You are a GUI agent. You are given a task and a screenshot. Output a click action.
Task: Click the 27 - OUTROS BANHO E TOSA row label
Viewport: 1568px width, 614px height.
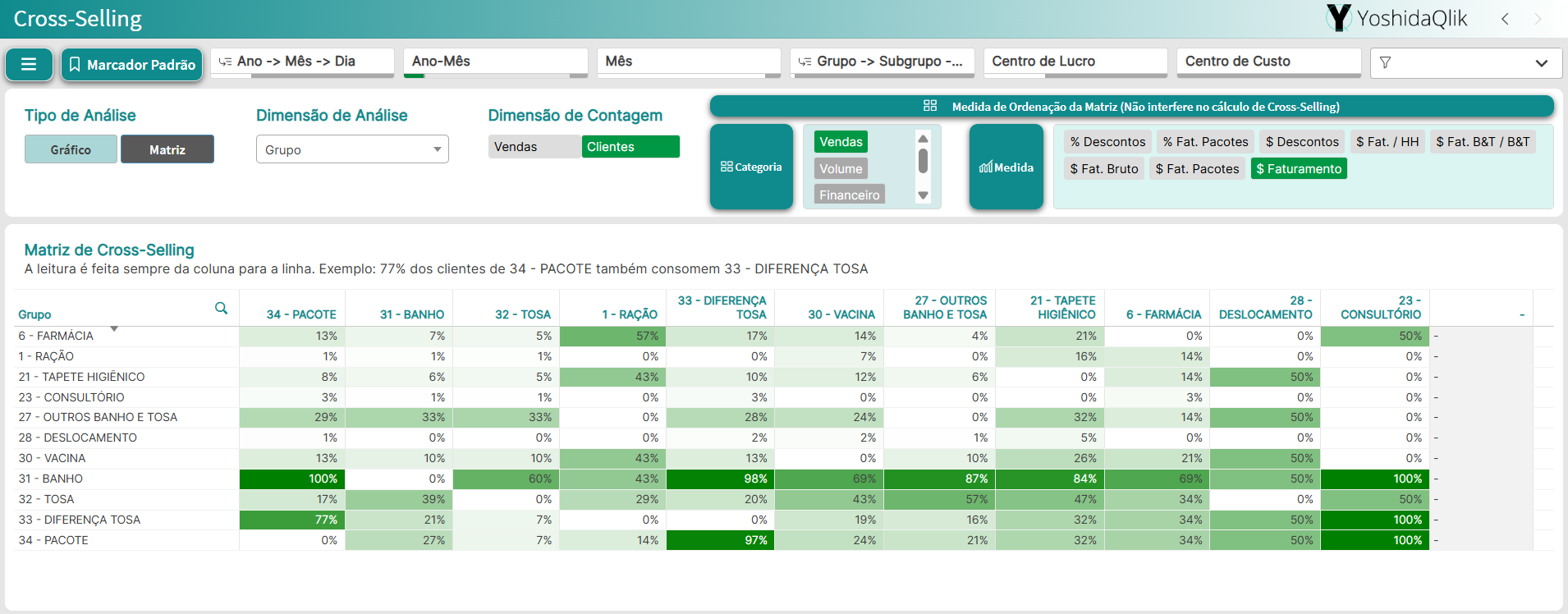(x=98, y=417)
